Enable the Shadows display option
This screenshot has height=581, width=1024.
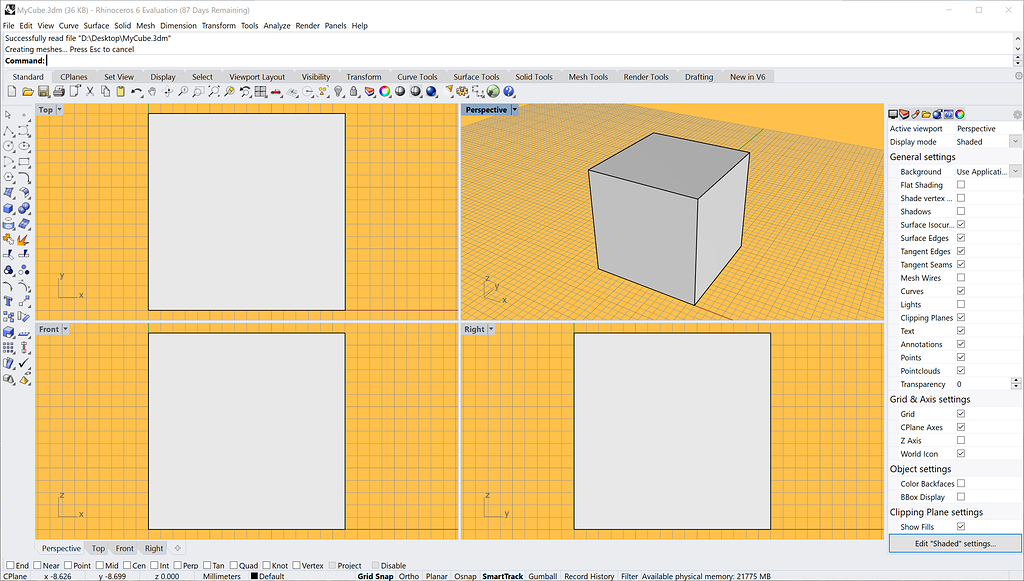[x=961, y=211]
